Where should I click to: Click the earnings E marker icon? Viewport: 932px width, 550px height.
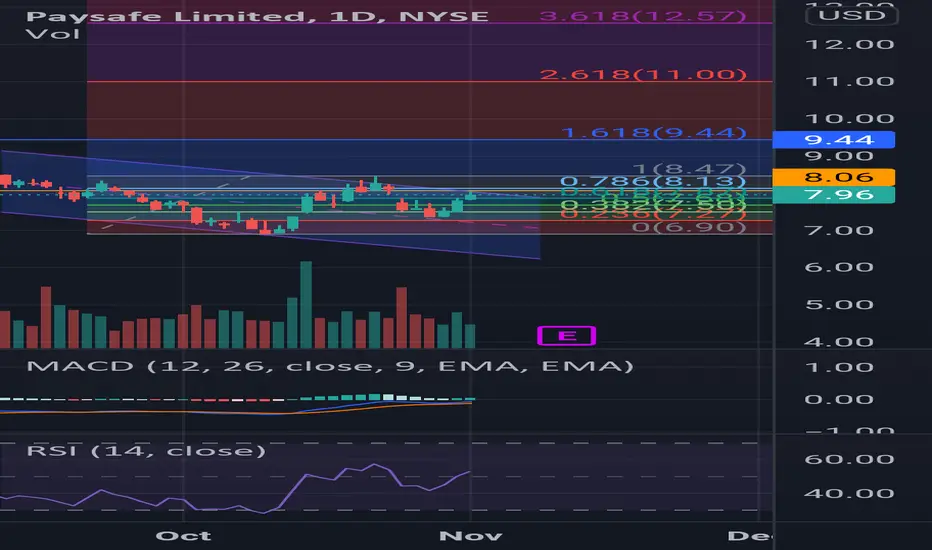(566, 336)
